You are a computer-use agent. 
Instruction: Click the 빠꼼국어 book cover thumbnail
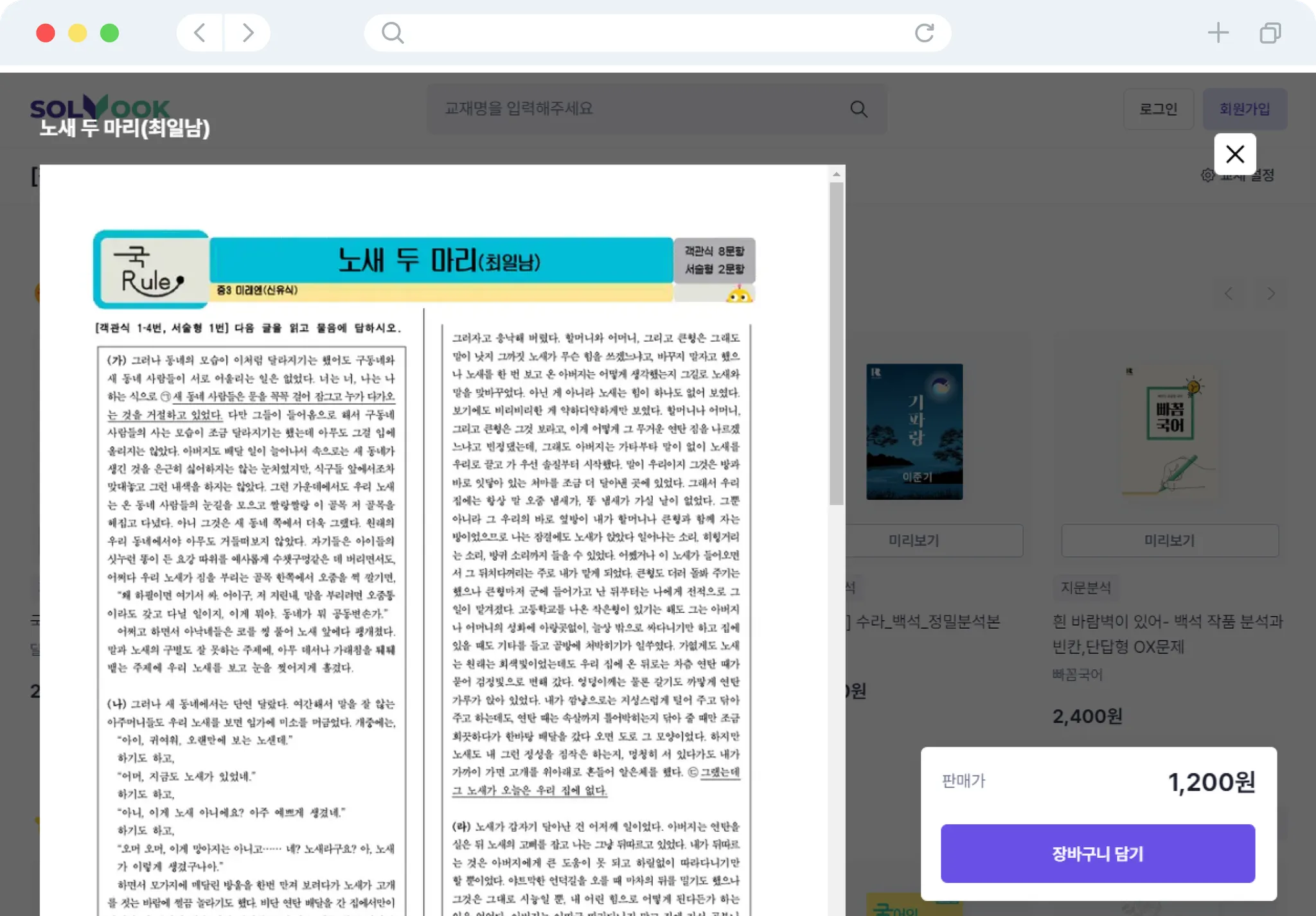coord(1169,432)
